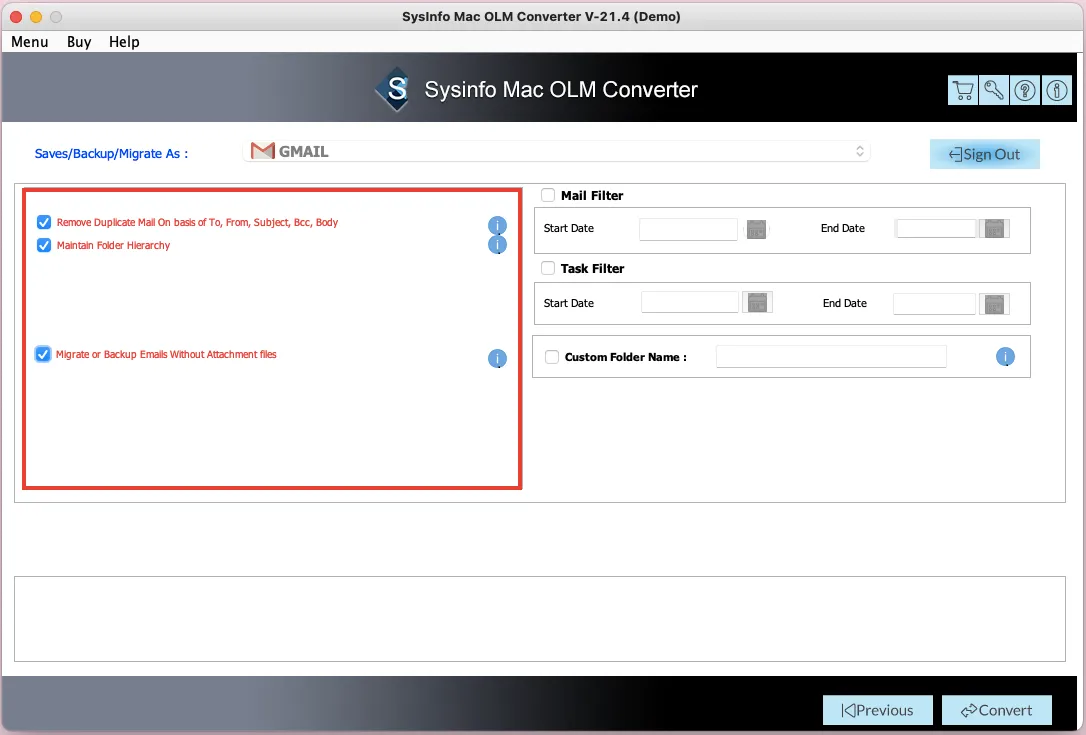This screenshot has height=735, width=1086.
Task: Check the Custom Folder Name box
Action: coord(551,357)
